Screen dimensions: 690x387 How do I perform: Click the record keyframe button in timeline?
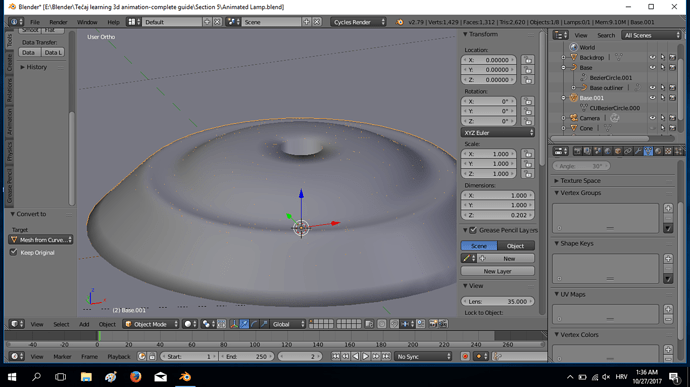(465, 356)
